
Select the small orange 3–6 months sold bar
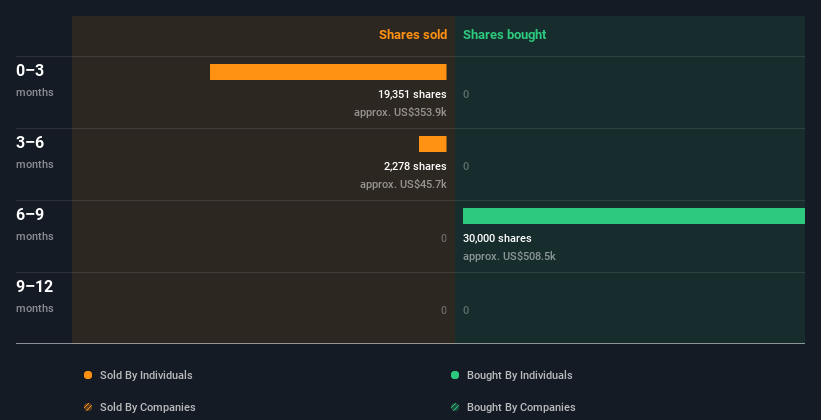tap(432, 144)
